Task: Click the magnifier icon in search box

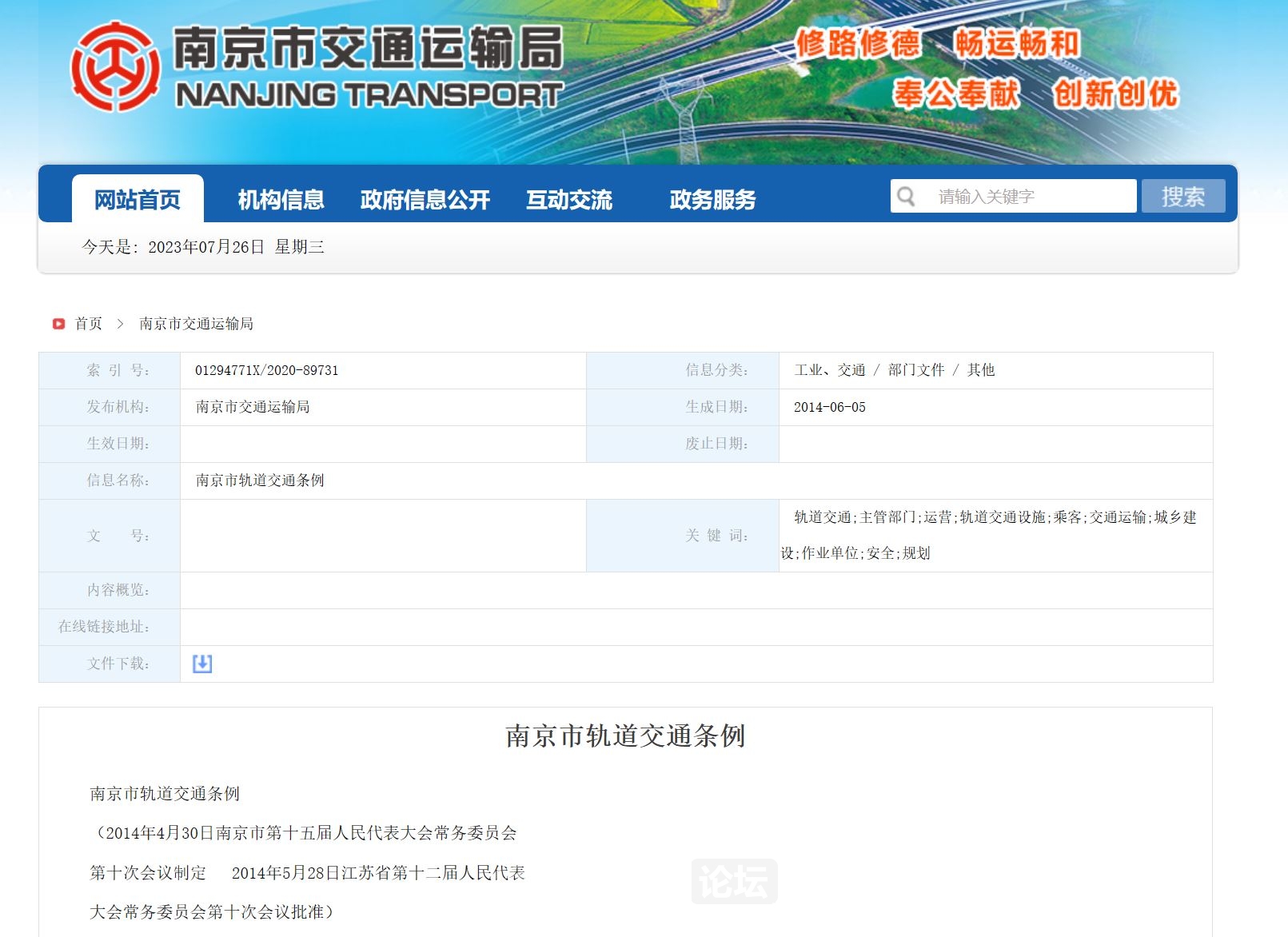Action: point(906,197)
